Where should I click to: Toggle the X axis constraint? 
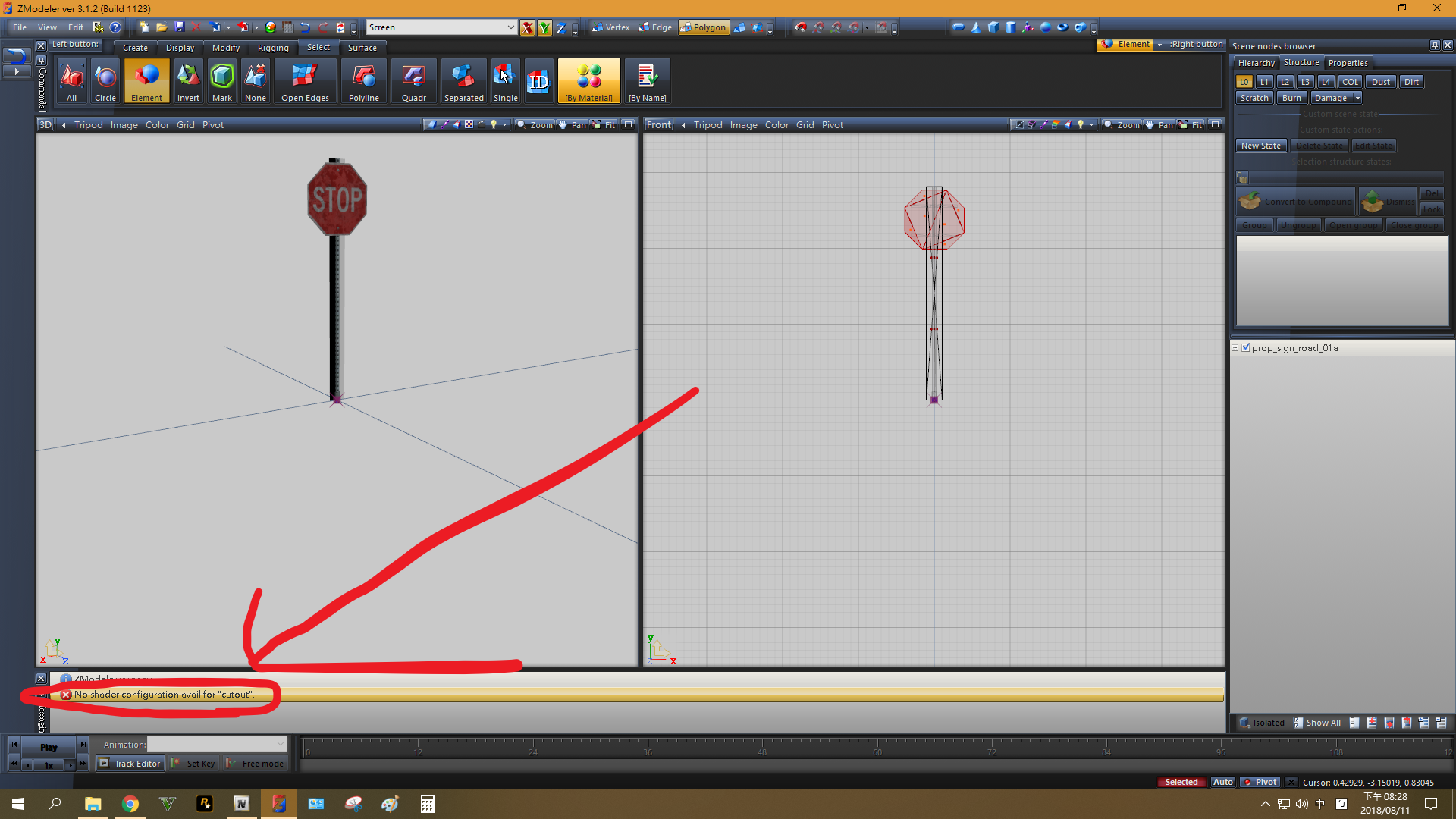click(527, 28)
